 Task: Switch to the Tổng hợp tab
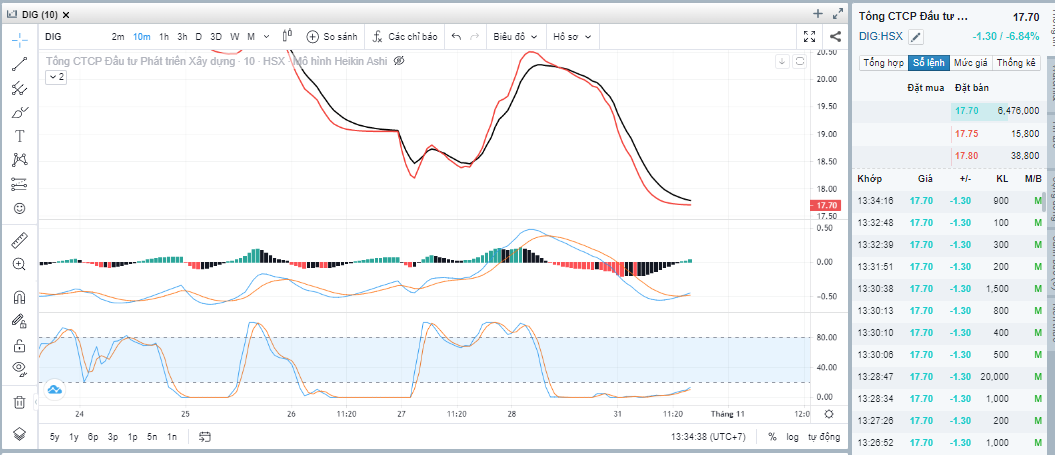pyautogui.click(x=883, y=63)
